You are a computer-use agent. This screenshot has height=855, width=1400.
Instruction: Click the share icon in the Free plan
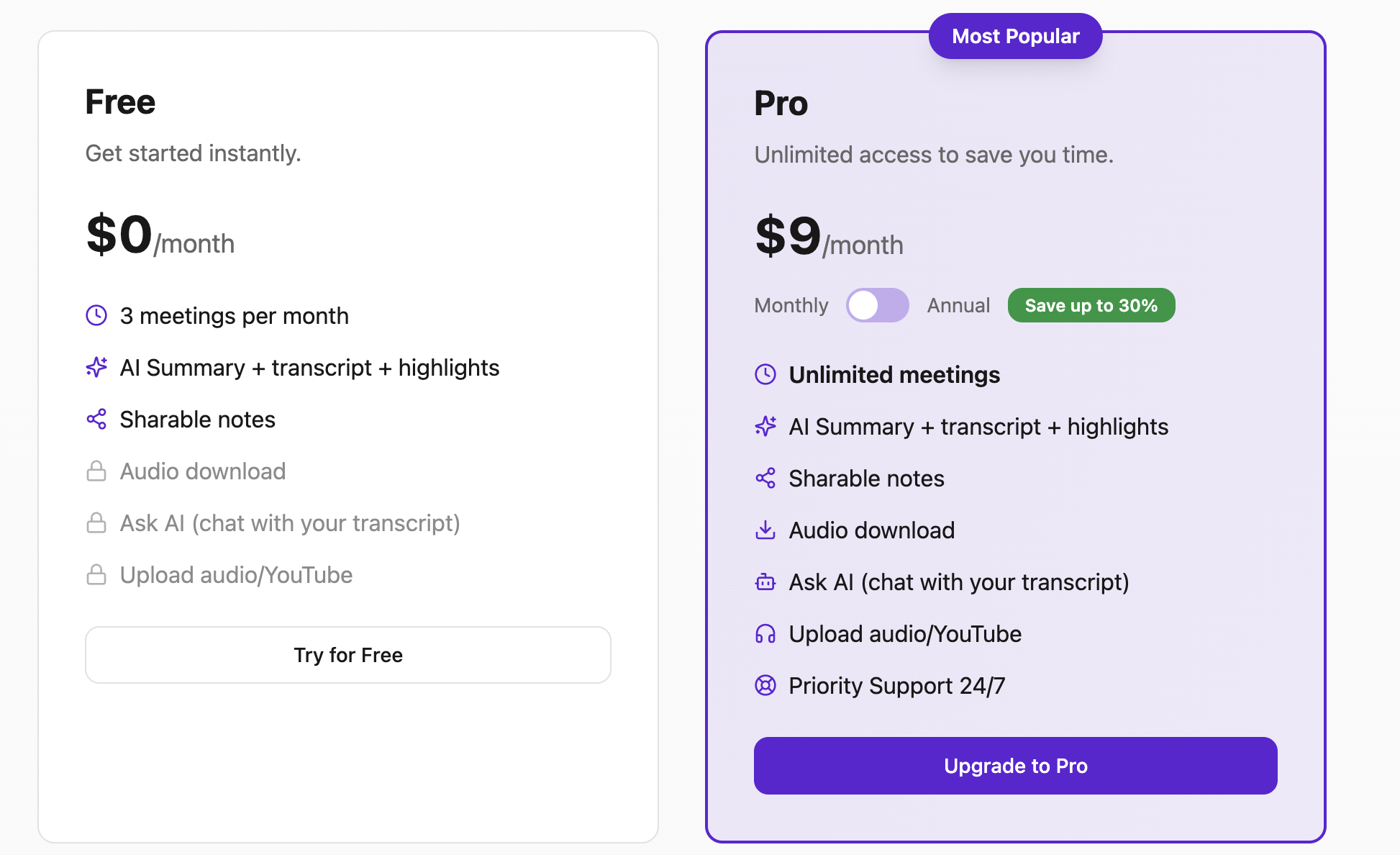(96, 419)
